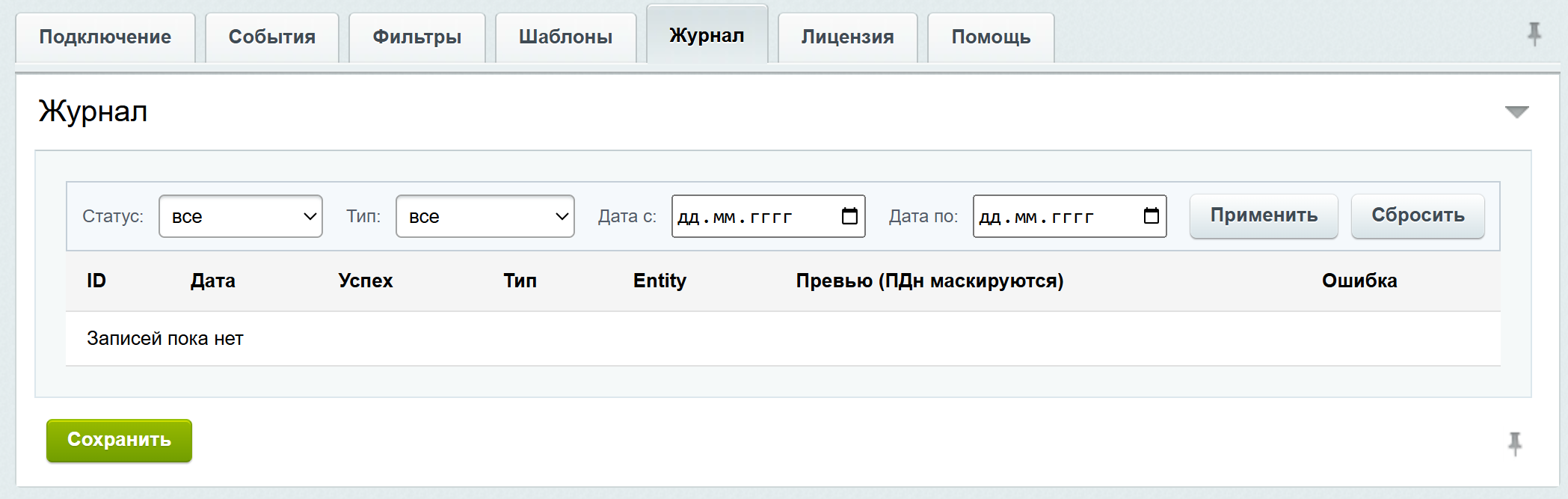Image resolution: width=1568 pixels, height=499 pixels.
Task: Click the pin icon beside the tabs
Action: point(1534,34)
